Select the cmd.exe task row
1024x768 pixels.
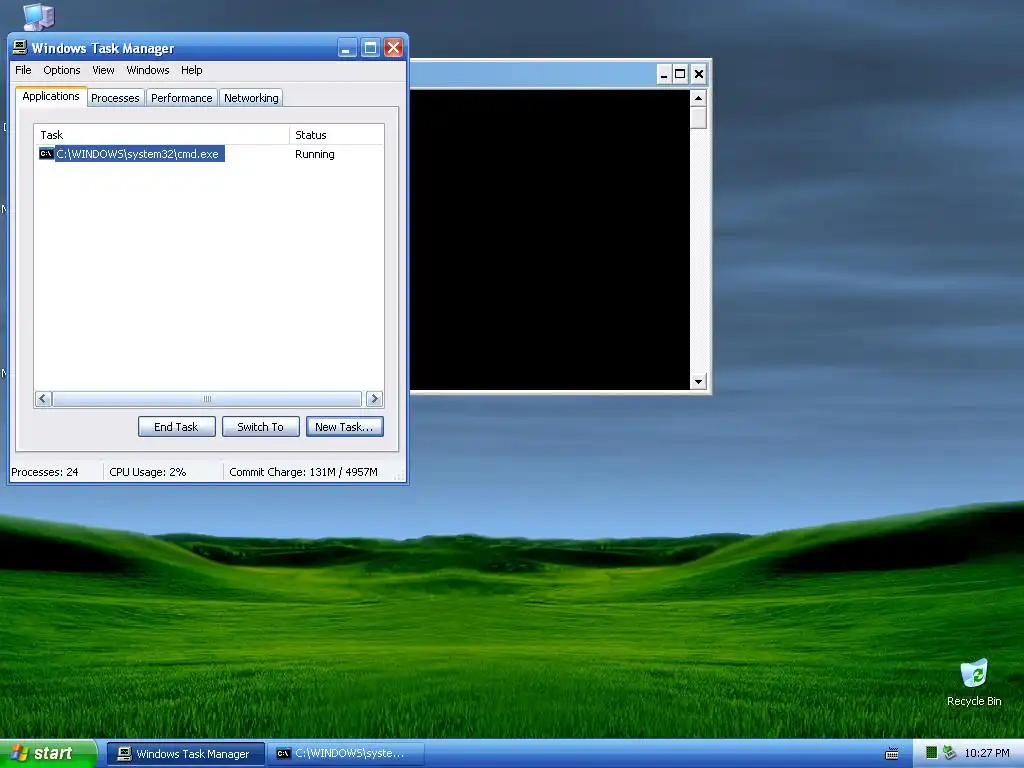point(209,154)
